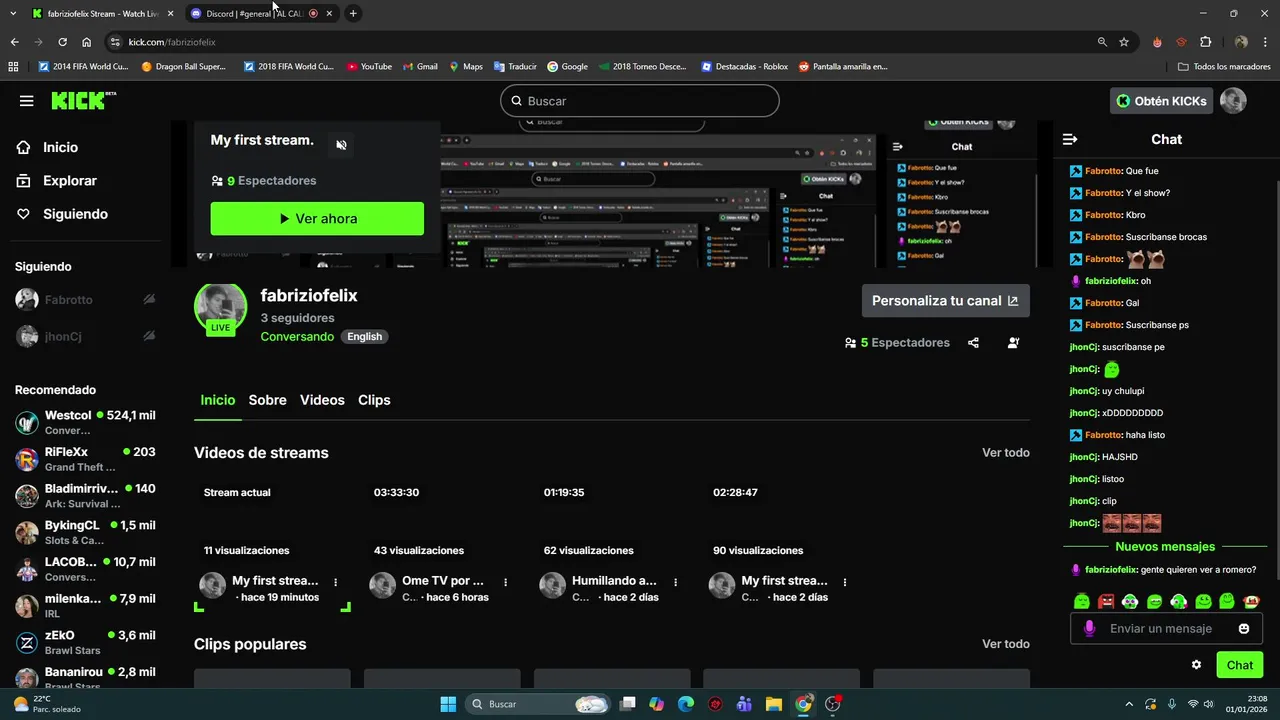This screenshot has width=1280, height=720.
Task: Open recommended channel RiFleXx
Action: click(x=85, y=459)
